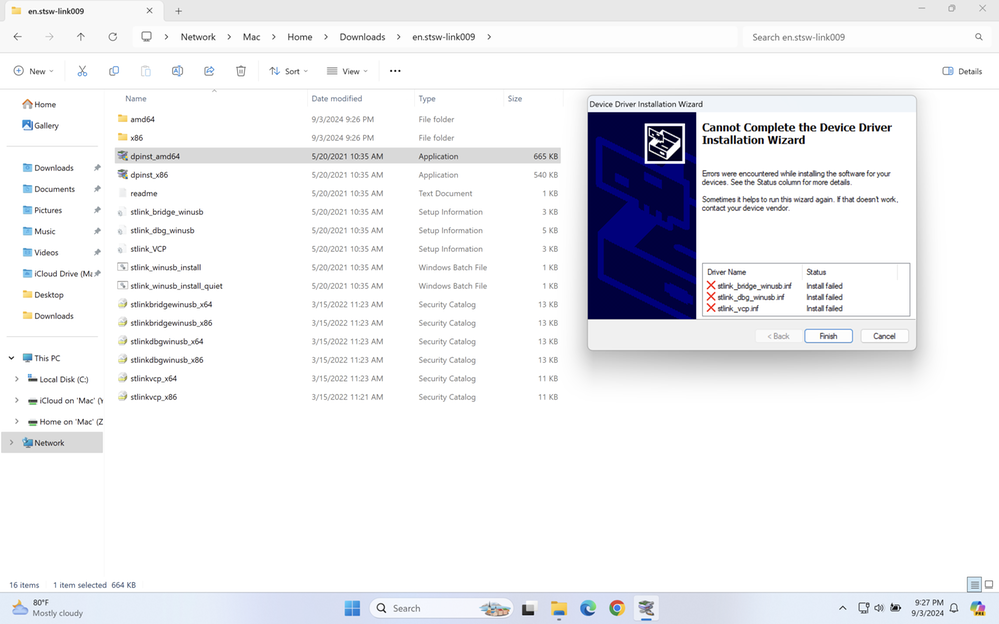999x624 pixels.
Task: Click the Paste icon in the toolbar
Action: tap(145, 71)
